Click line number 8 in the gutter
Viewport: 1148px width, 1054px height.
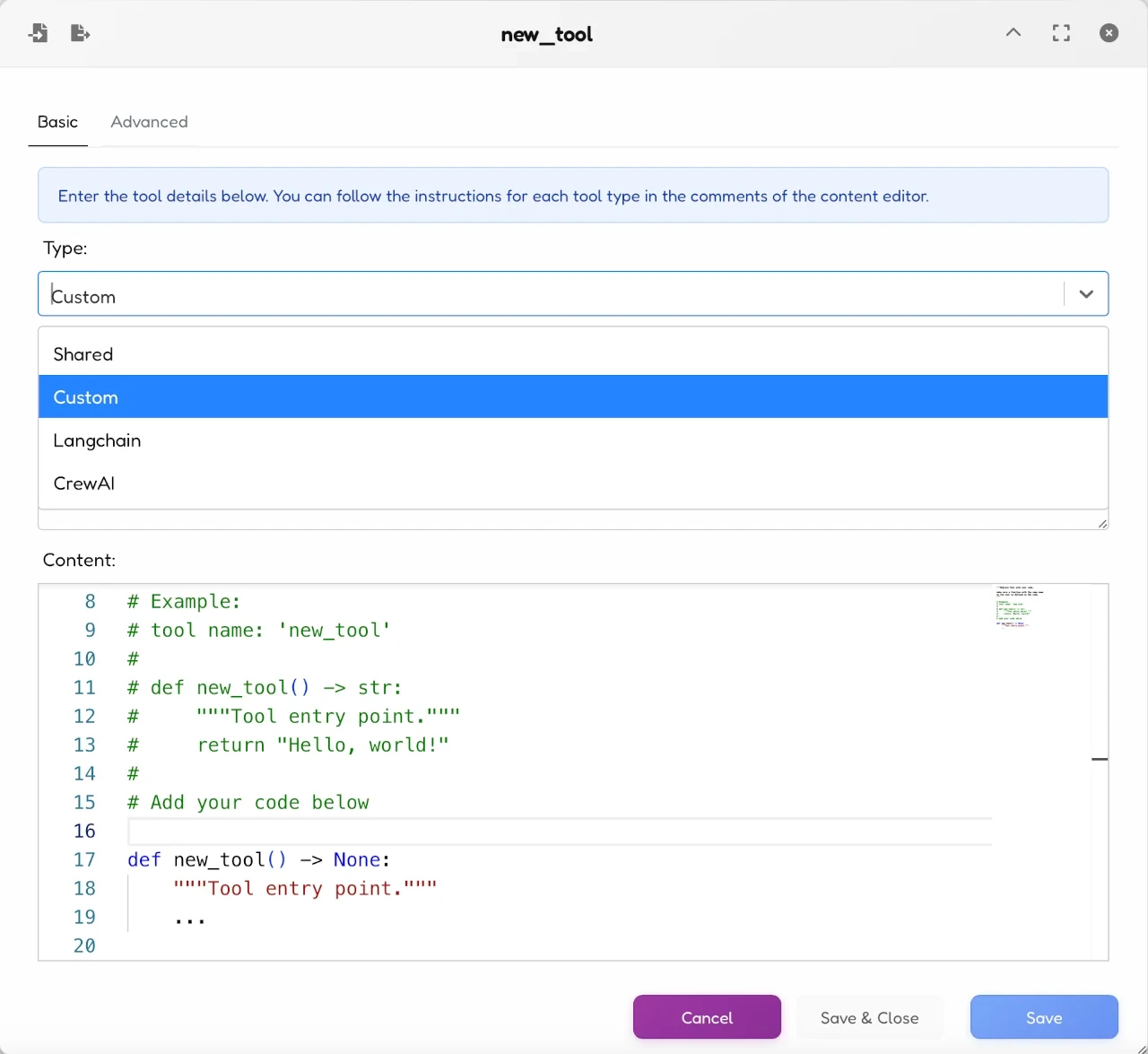(90, 601)
